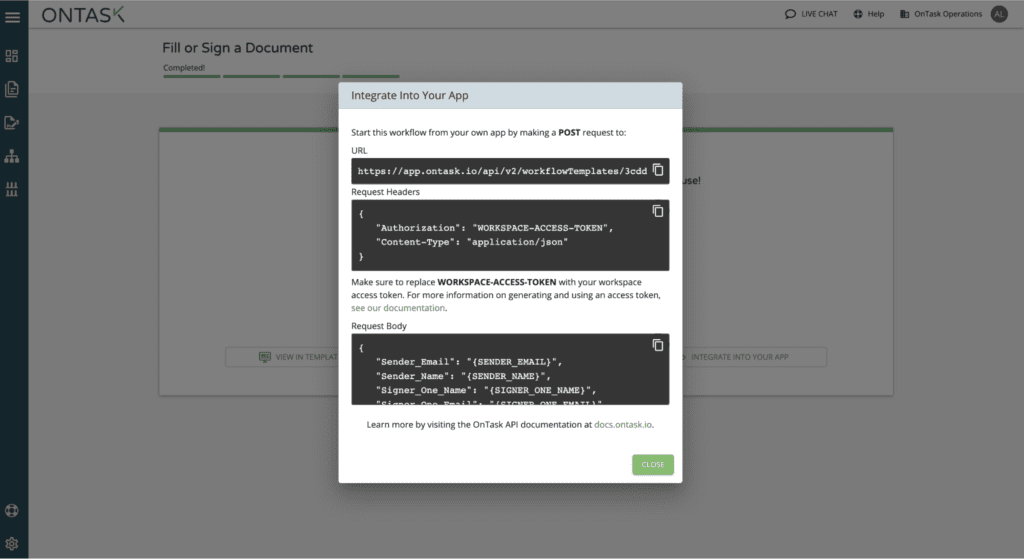This screenshot has width=1024, height=559.
Task: Open the Help menu
Action: 869,14
